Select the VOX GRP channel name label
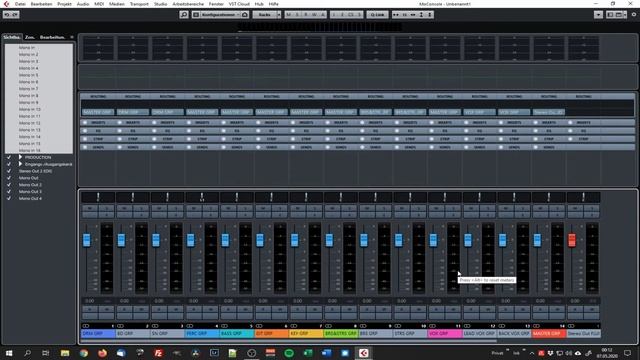The height and width of the screenshot is (360, 640). coord(445,333)
